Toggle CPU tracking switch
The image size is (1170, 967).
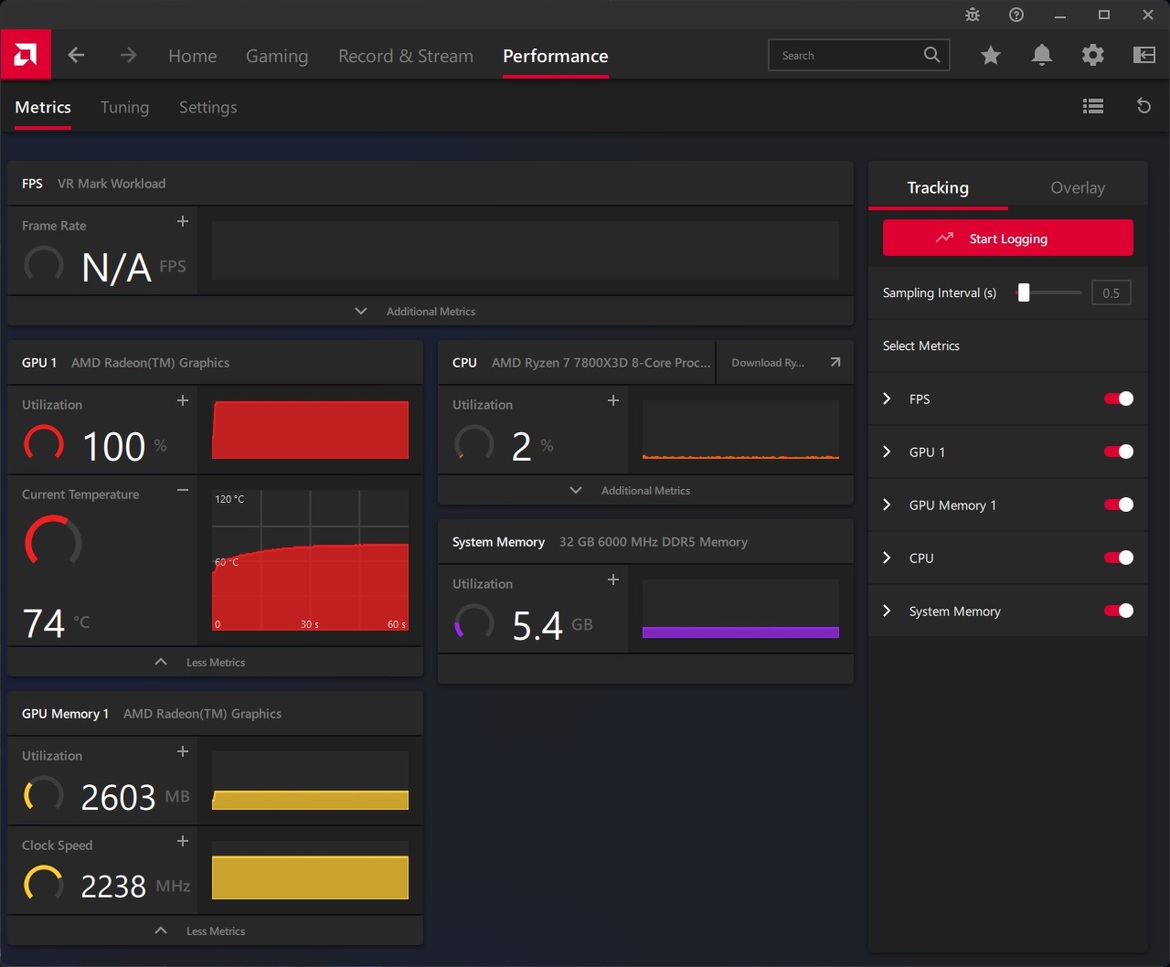[1119, 557]
